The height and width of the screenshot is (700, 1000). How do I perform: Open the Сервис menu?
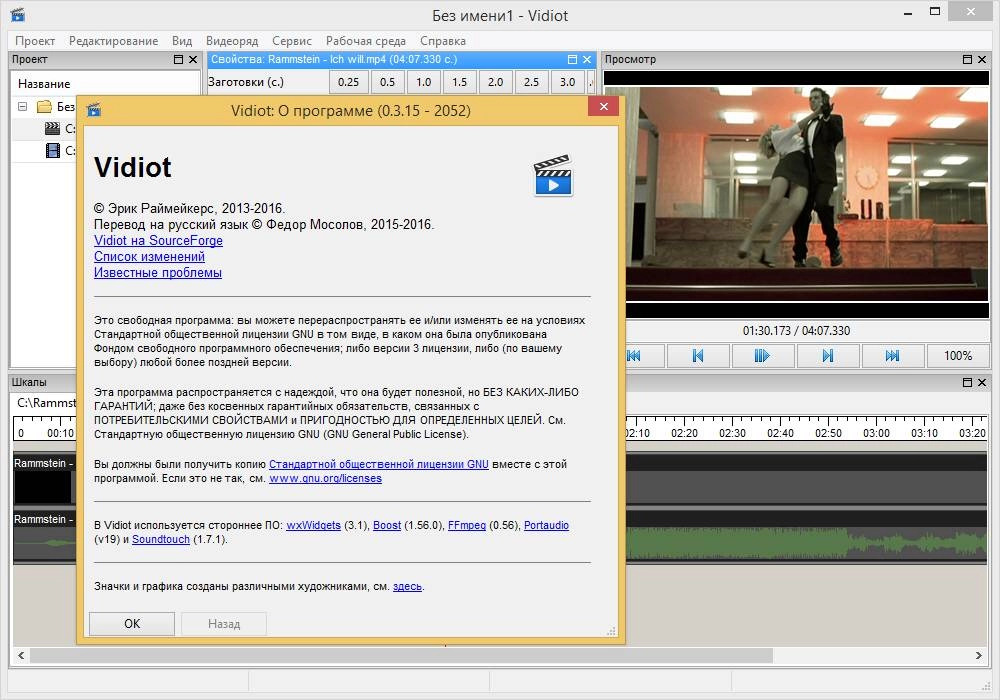(292, 41)
